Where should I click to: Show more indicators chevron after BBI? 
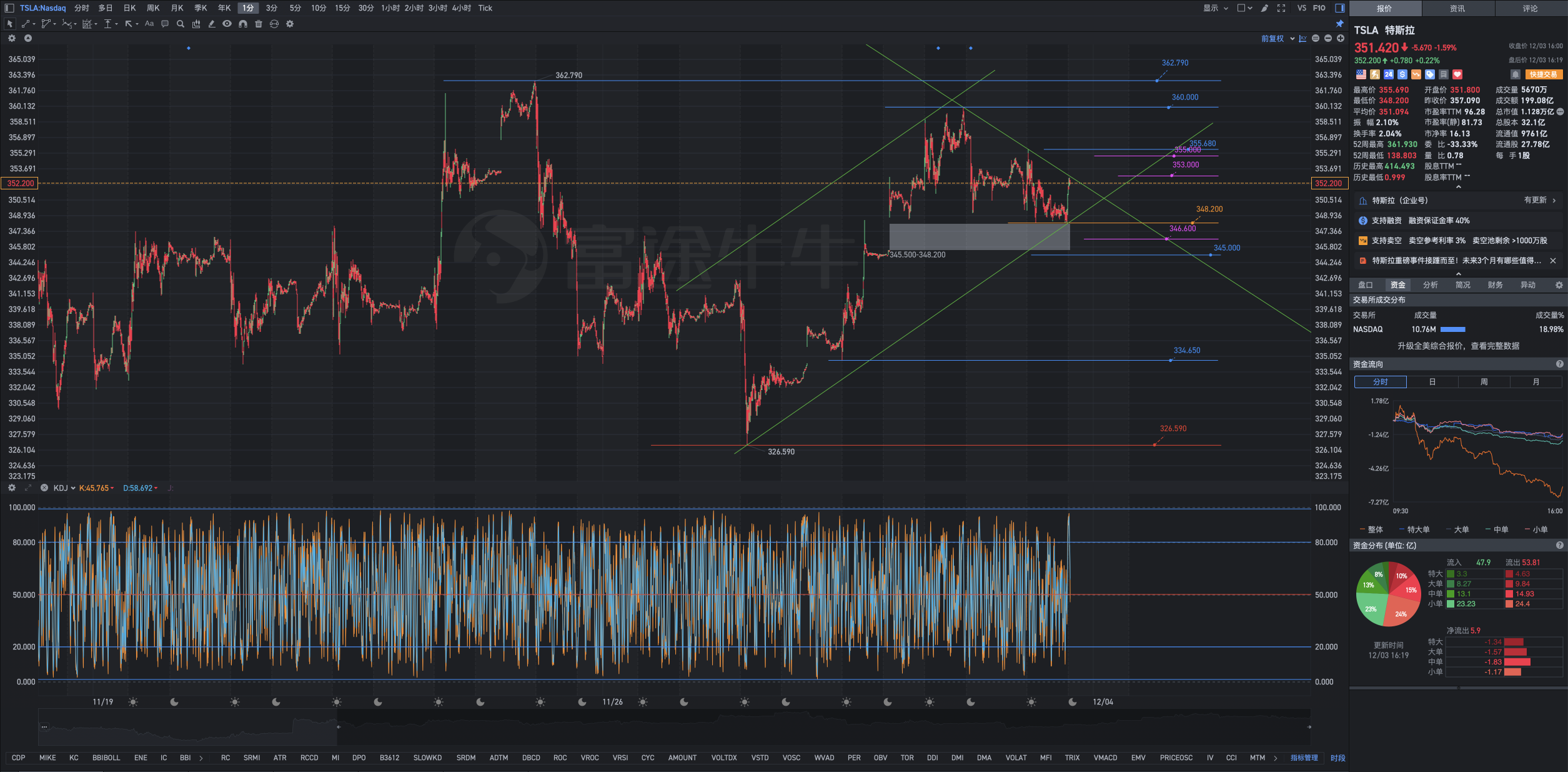pos(201,758)
